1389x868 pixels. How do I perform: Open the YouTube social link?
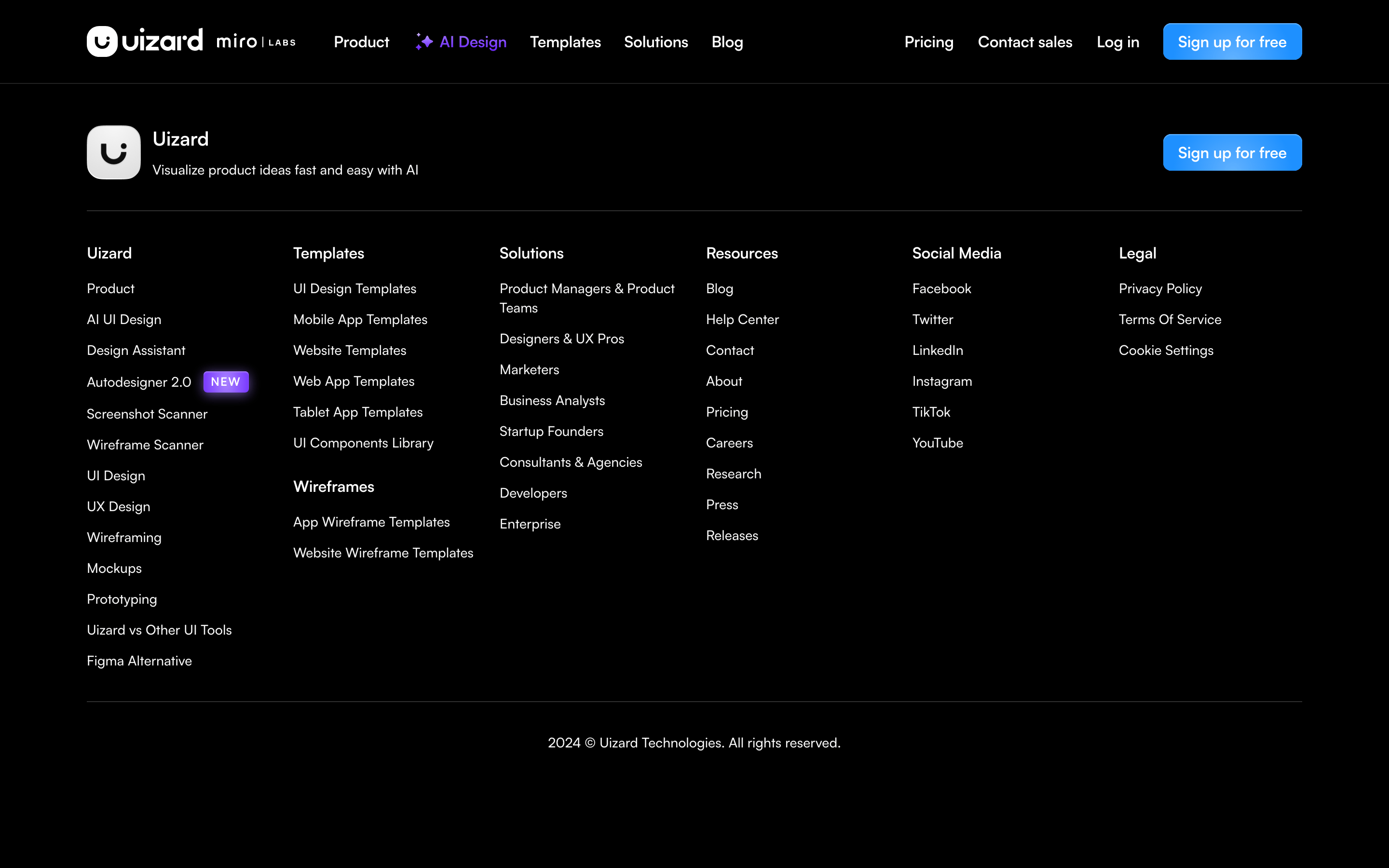(938, 443)
